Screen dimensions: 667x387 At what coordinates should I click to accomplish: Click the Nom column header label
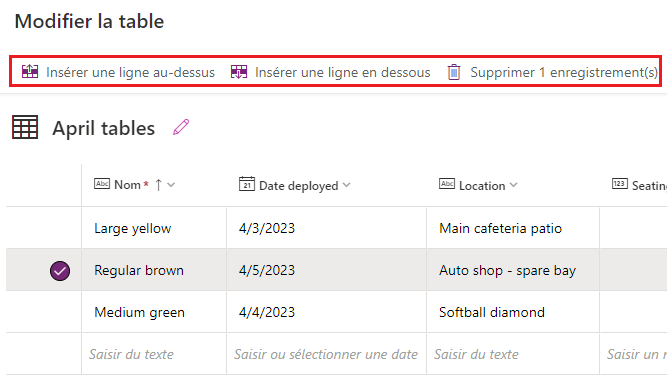127,185
